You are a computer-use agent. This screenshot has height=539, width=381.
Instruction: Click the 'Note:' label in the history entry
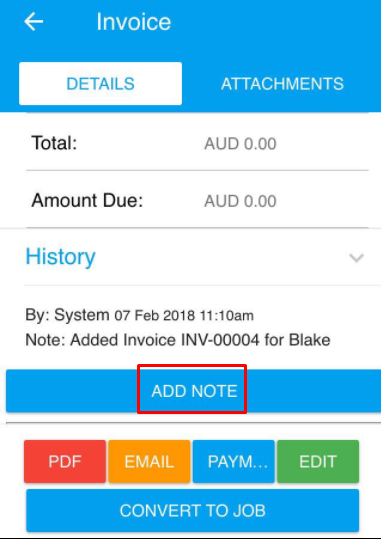tap(45, 340)
